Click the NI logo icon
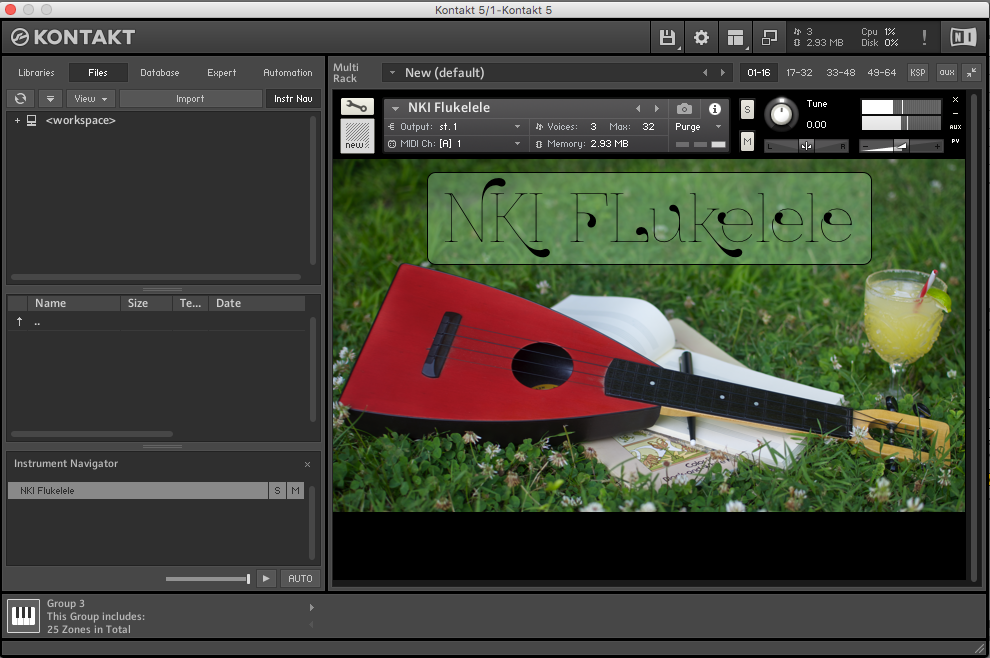This screenshot has width=990, height=658. (x=963, y=37)
